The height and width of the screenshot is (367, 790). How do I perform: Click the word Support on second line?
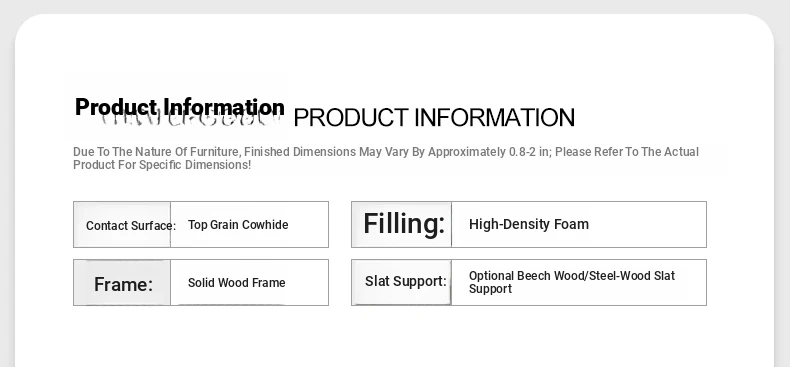[x=490, y=289]
